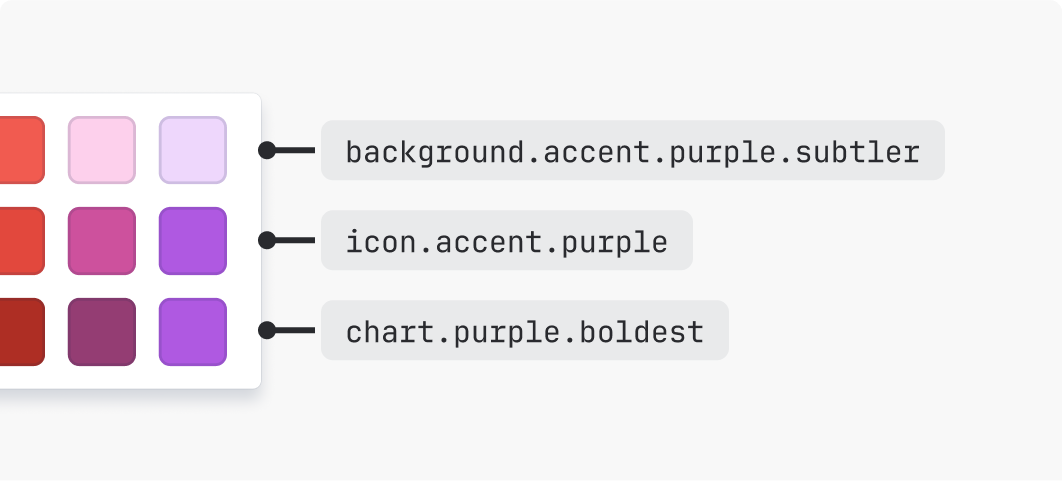The image size is (1062, 481).
Task: Pick the coral red swatch in top row
Action: click(x=20, y=150)
